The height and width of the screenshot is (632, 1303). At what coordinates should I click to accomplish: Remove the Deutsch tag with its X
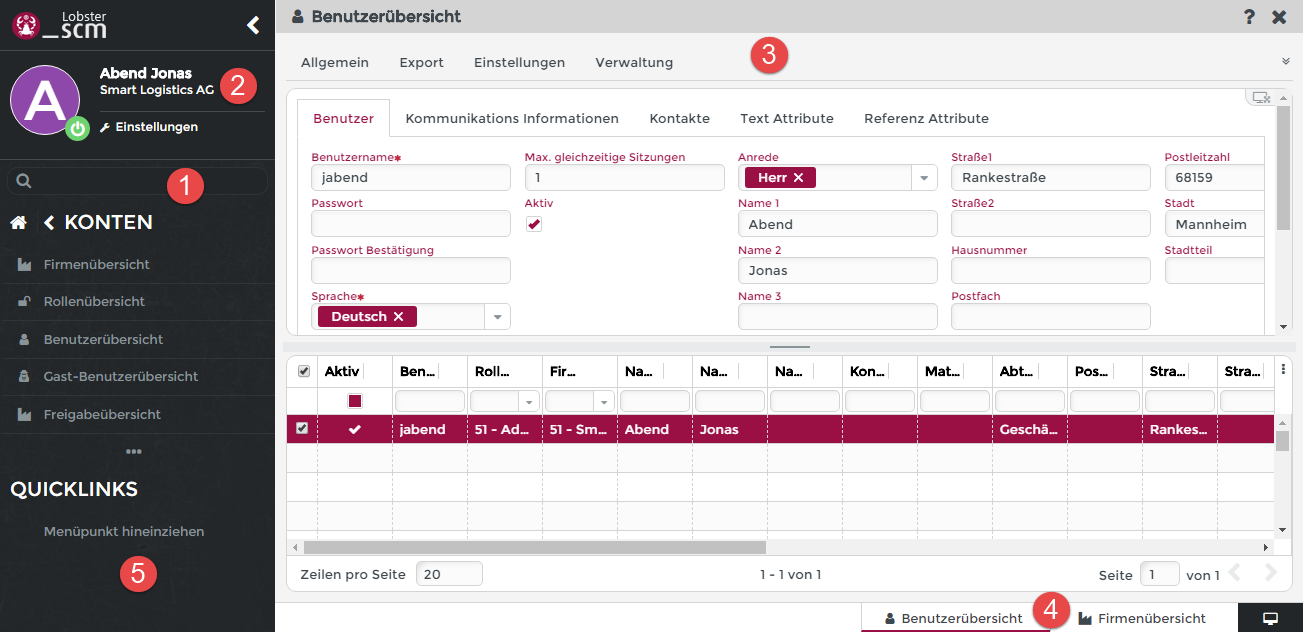[398, 316]
